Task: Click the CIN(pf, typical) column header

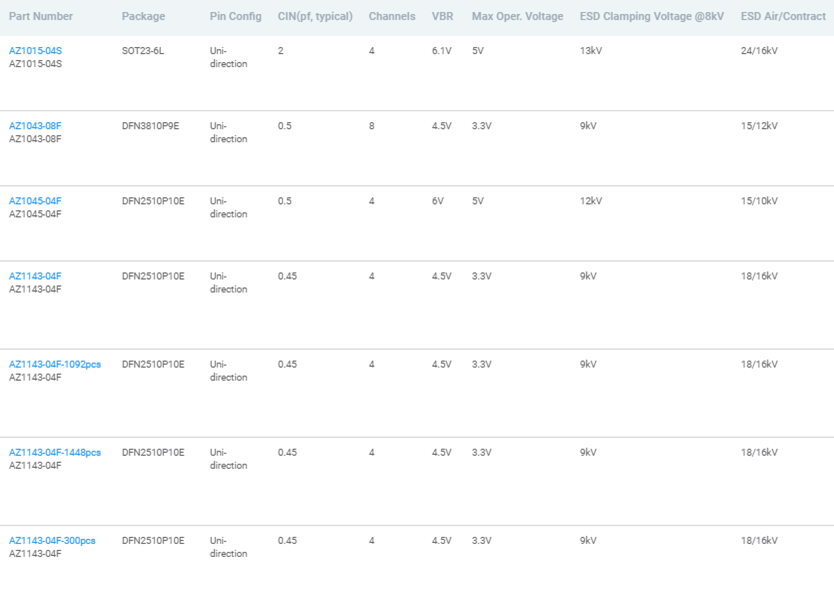Action: click(315, 16)
